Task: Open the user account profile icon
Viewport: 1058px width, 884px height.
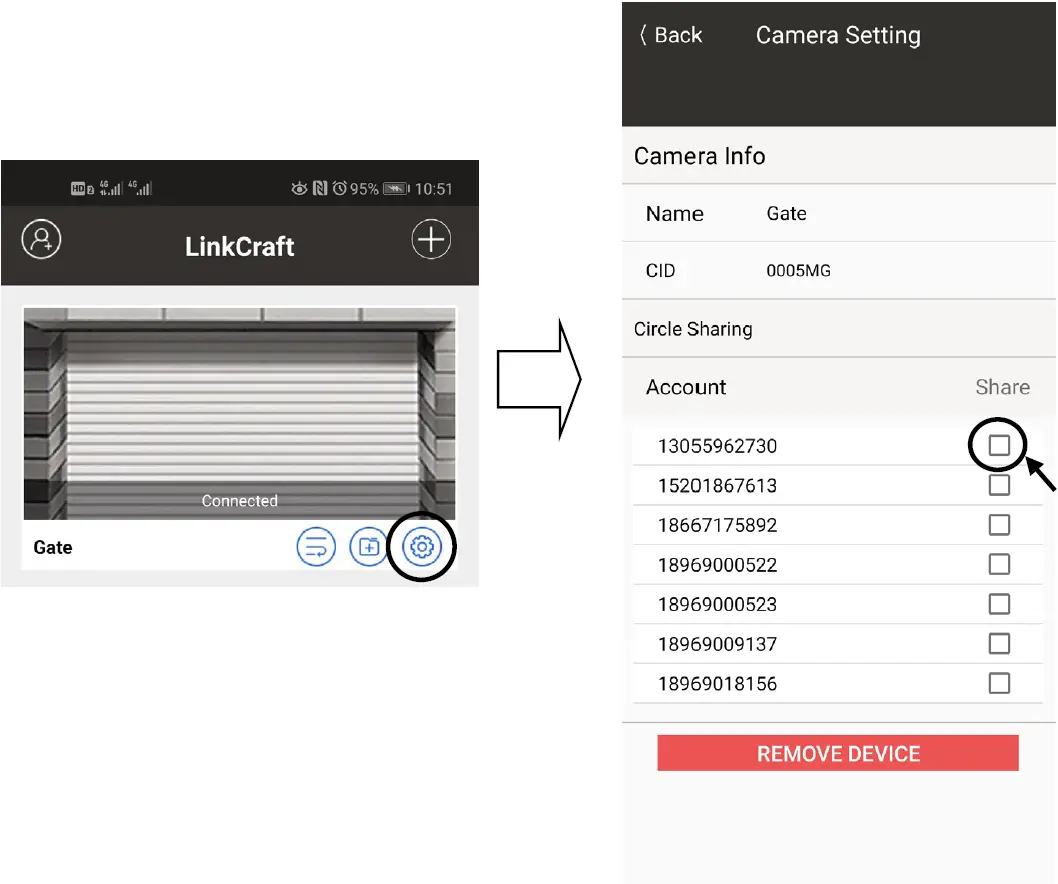Action: [41, 239]
